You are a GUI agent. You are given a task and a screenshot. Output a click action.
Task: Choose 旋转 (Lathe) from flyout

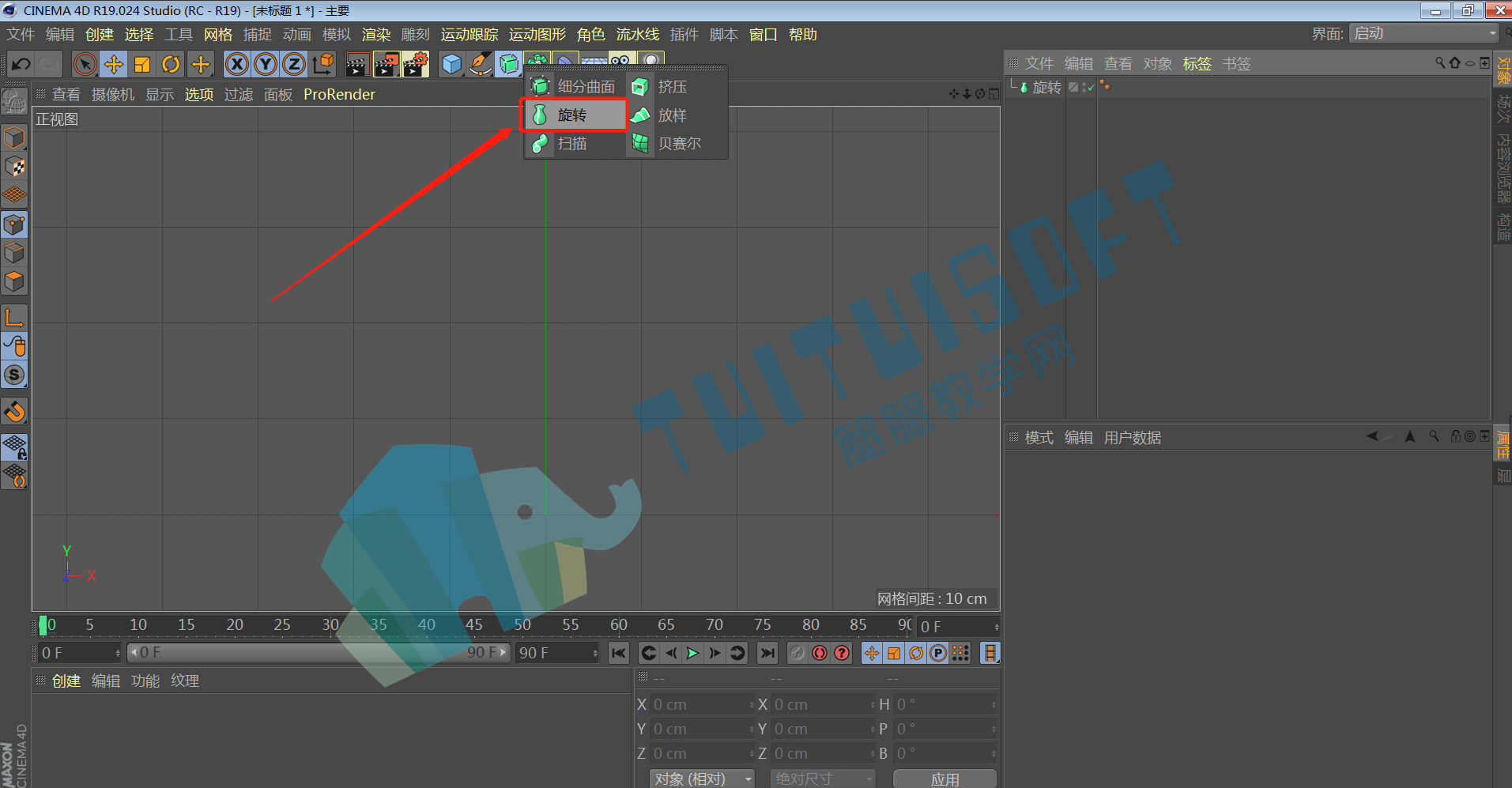tap(574, 115)
